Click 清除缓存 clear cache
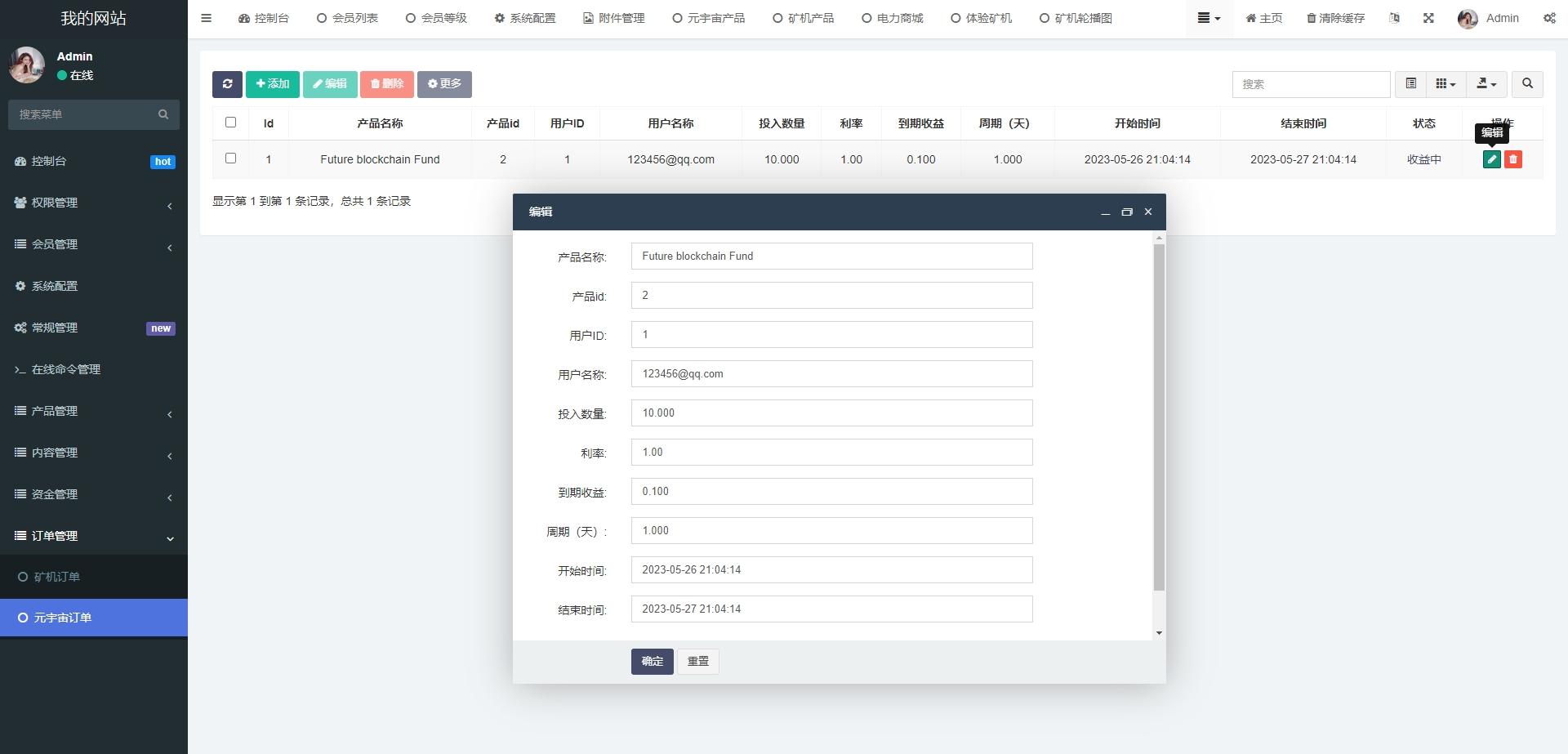1568x754 pixels. [x=1335, y=18]
